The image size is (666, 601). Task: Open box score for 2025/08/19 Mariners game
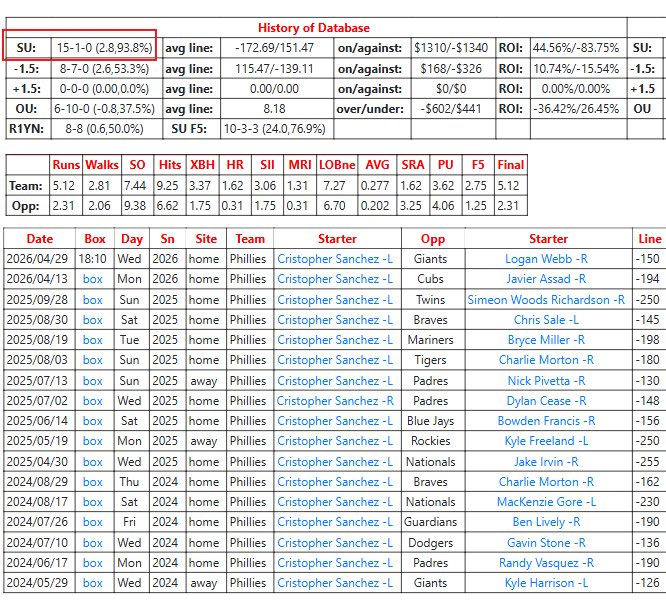pos(93,340)
